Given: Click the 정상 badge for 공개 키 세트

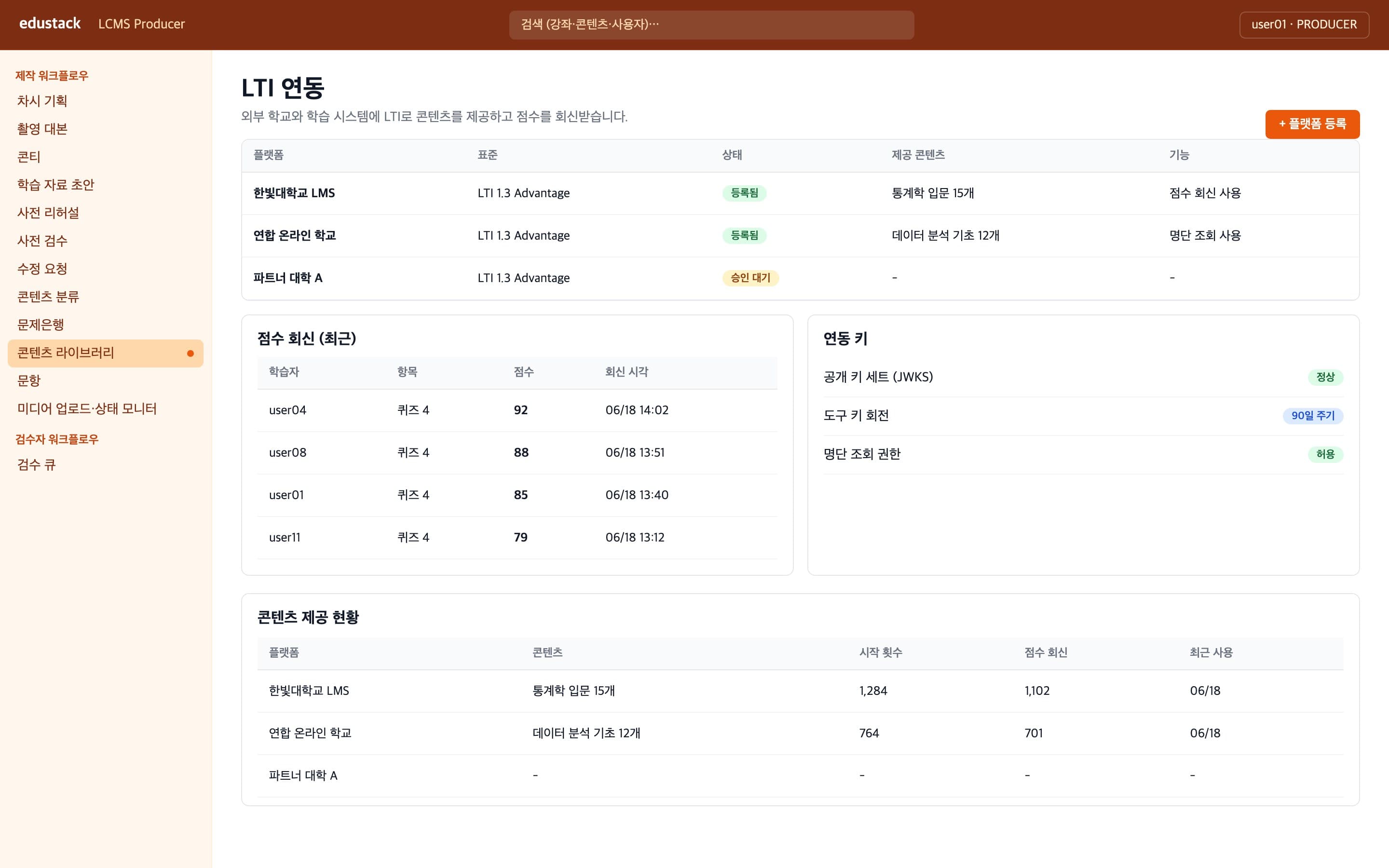Looking at the screenshot, I should pos(1325,377).
